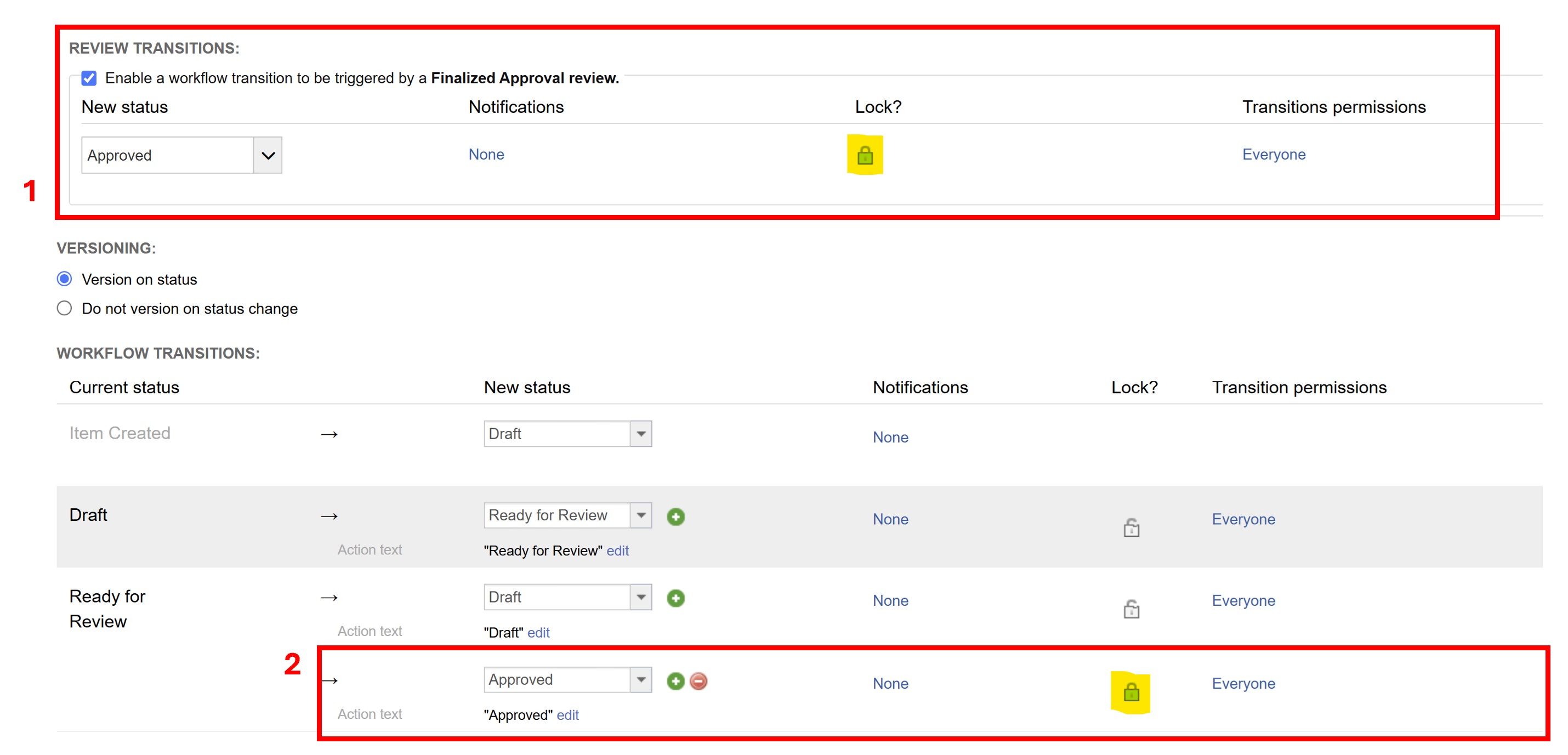Image resolution: width=1568 pixels, height=755 pixels.
Task: Choose Do not version on status change
Action: pyautogui.click(x=65, y=308)
